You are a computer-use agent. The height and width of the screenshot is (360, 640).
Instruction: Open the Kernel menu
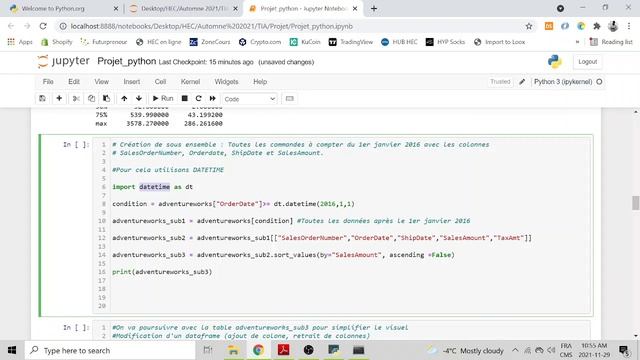click(190, 82)
